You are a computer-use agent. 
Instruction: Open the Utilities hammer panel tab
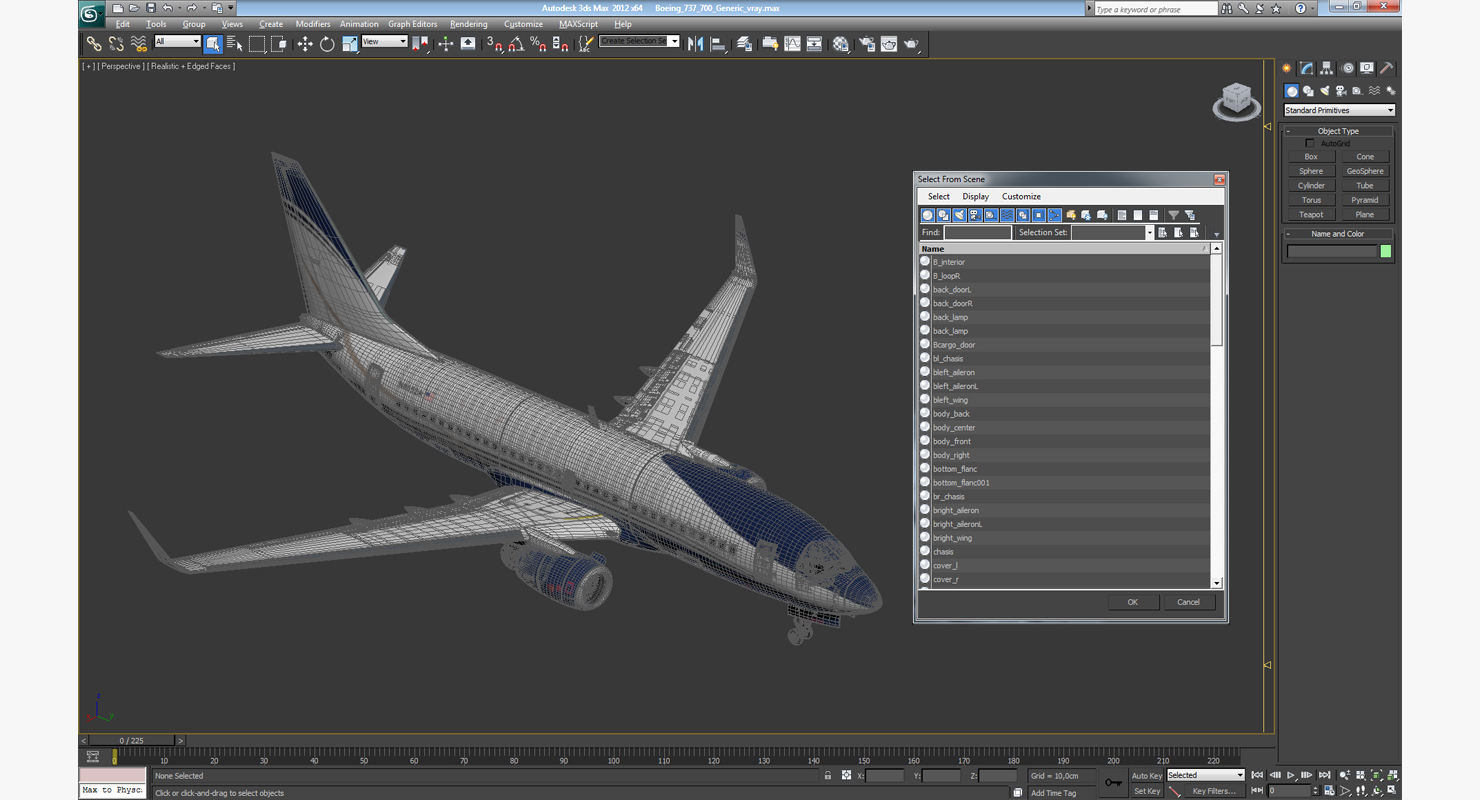pyautogui.click(x=1387, y=68)
